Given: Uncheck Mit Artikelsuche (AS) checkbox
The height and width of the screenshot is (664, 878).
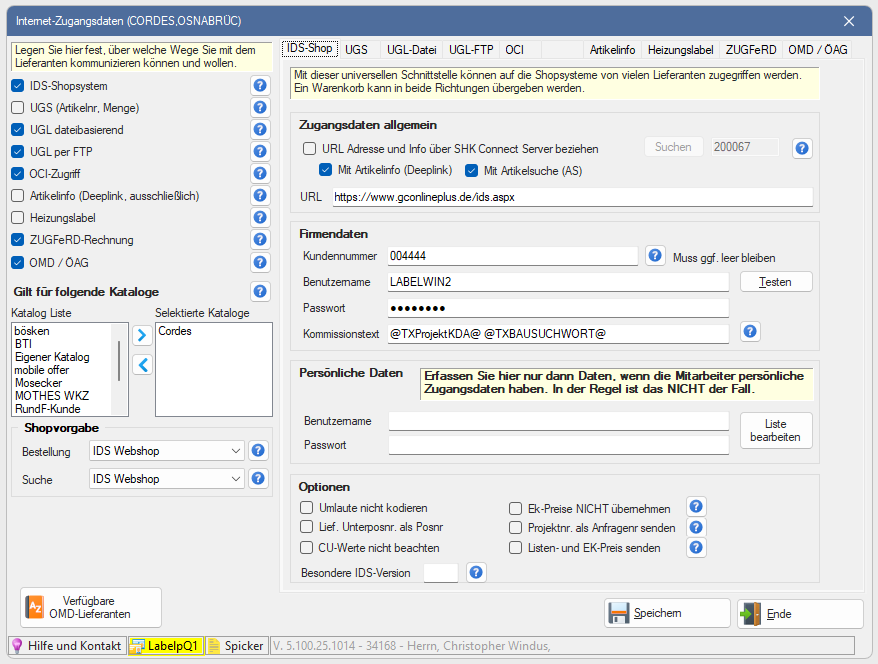Looking at the screenshot, I should coord(473,170).
